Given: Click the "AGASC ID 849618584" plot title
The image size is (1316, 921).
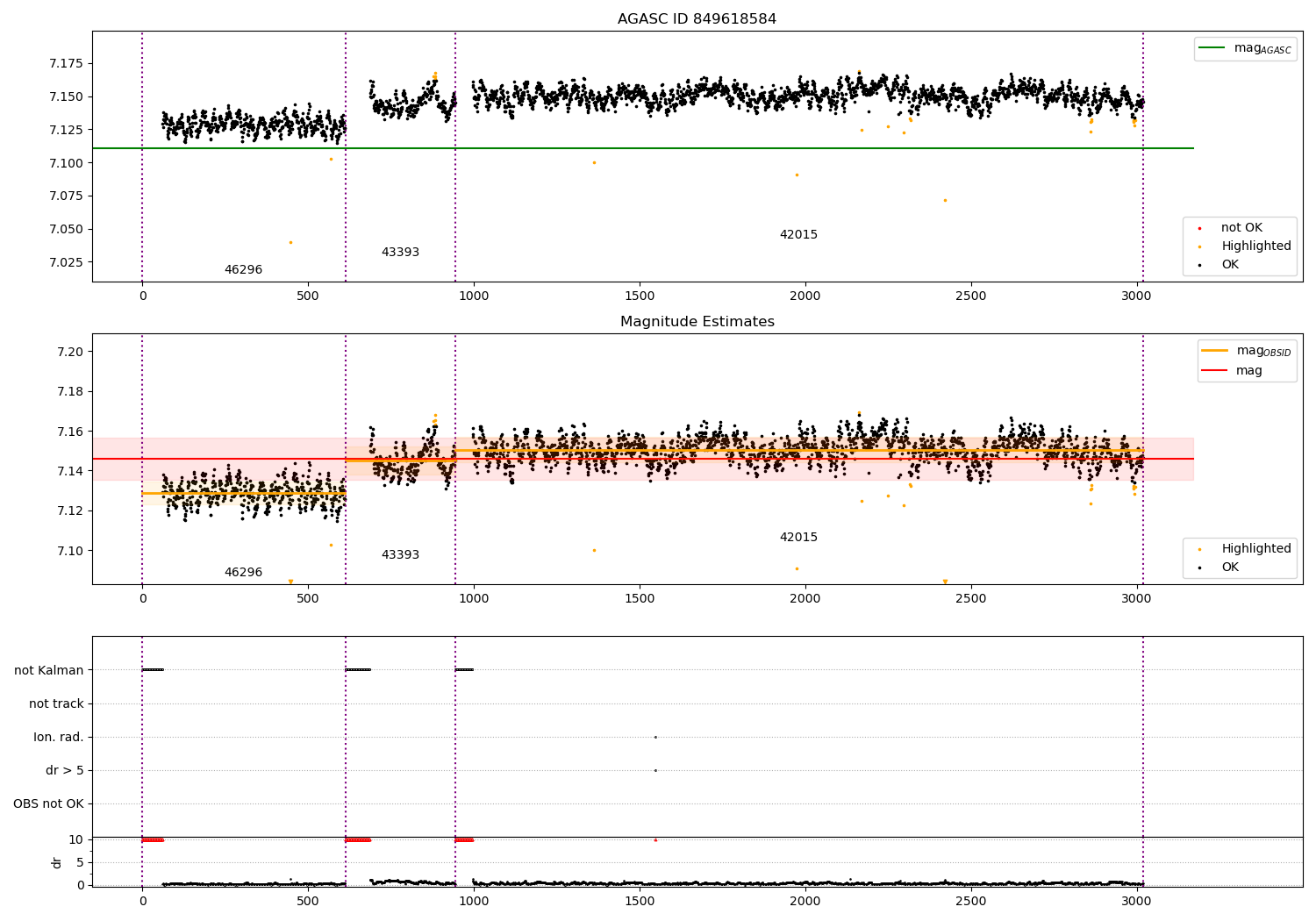Looking at the screenshot, I should click(697, 19).
